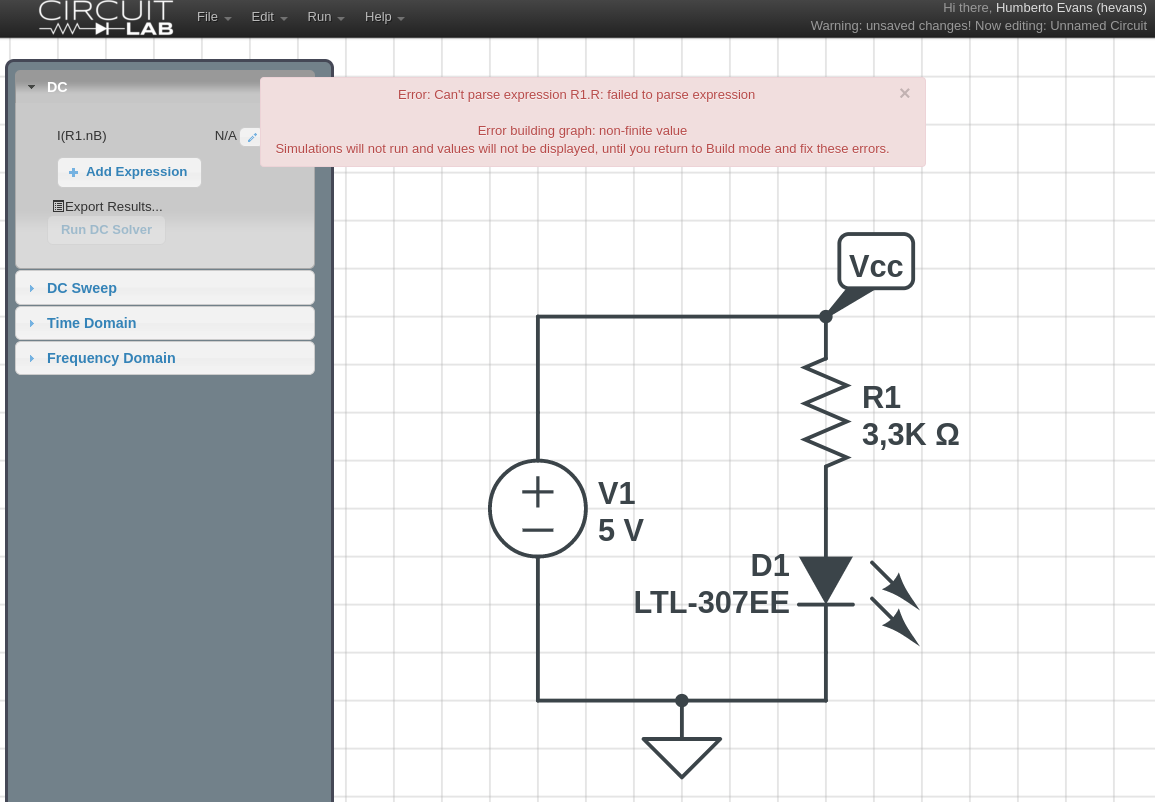The image size is (1155, 802).
Task: Click Export Results link
Action: coord(108,207)
